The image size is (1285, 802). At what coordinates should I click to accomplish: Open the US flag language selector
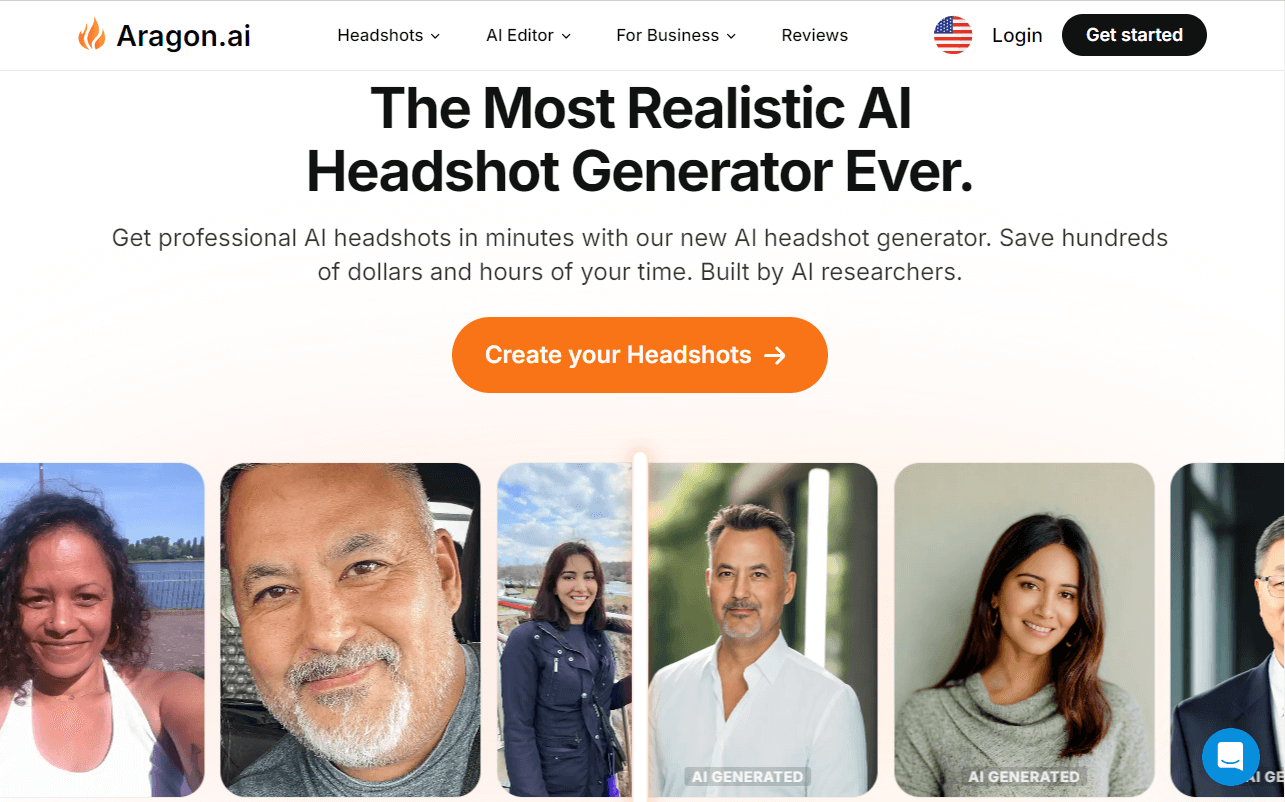(952, 35)
